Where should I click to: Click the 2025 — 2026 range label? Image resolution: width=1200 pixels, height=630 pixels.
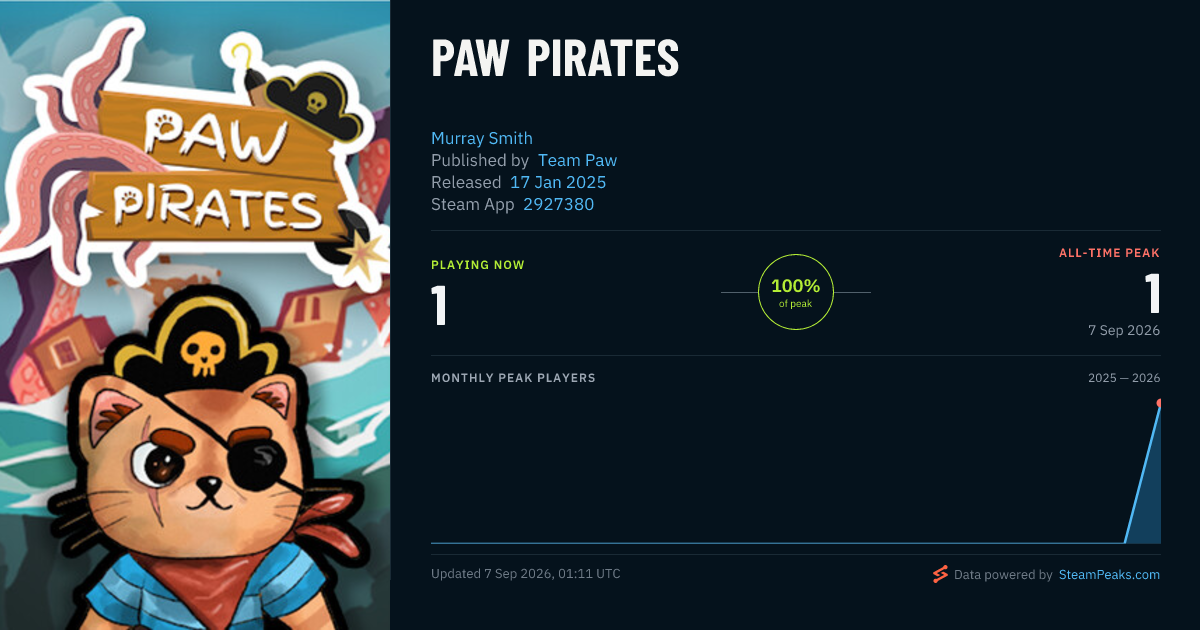[x=1124, y=378]
